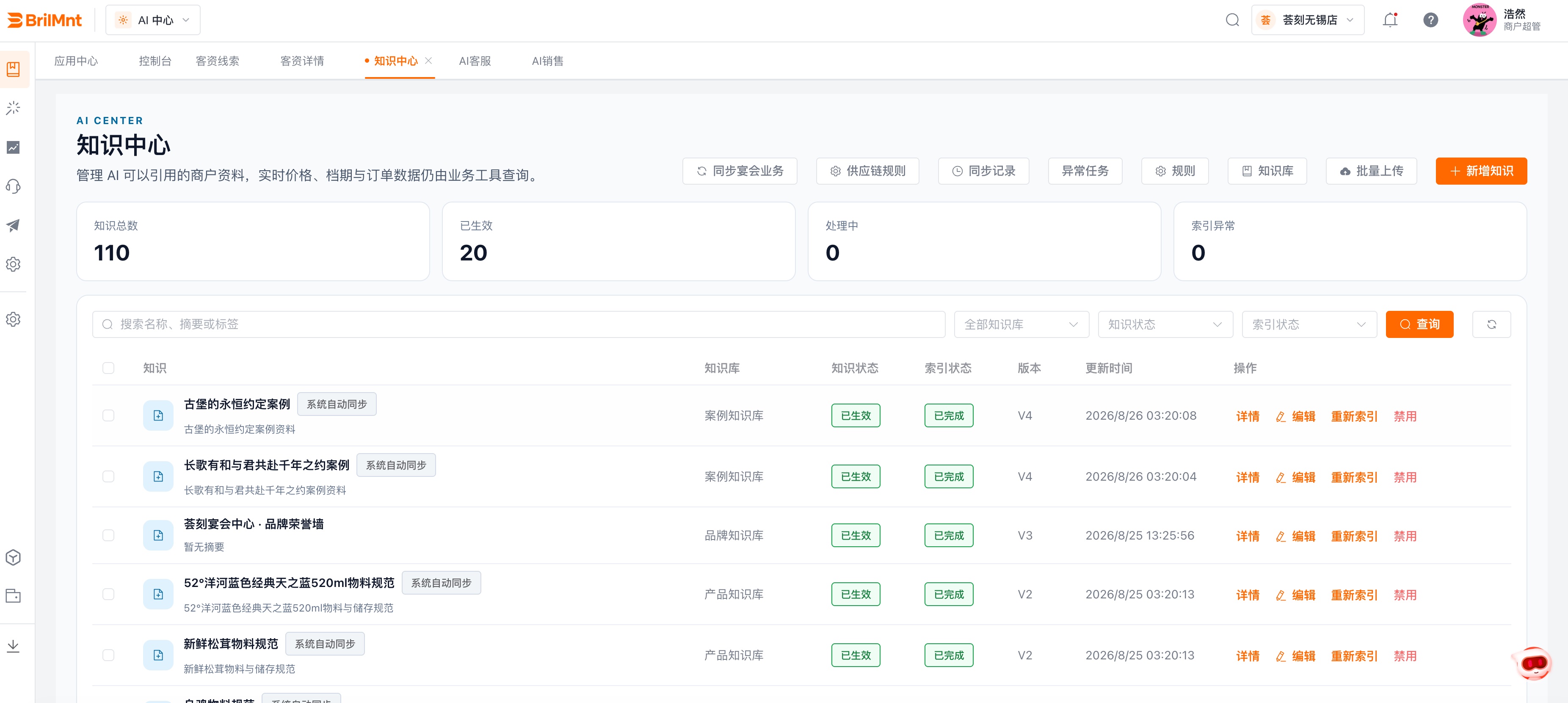Click the pencil 编辑 for 古堡的永恒约定案例
1568x703 pixels.
(x=1295, y=416)
